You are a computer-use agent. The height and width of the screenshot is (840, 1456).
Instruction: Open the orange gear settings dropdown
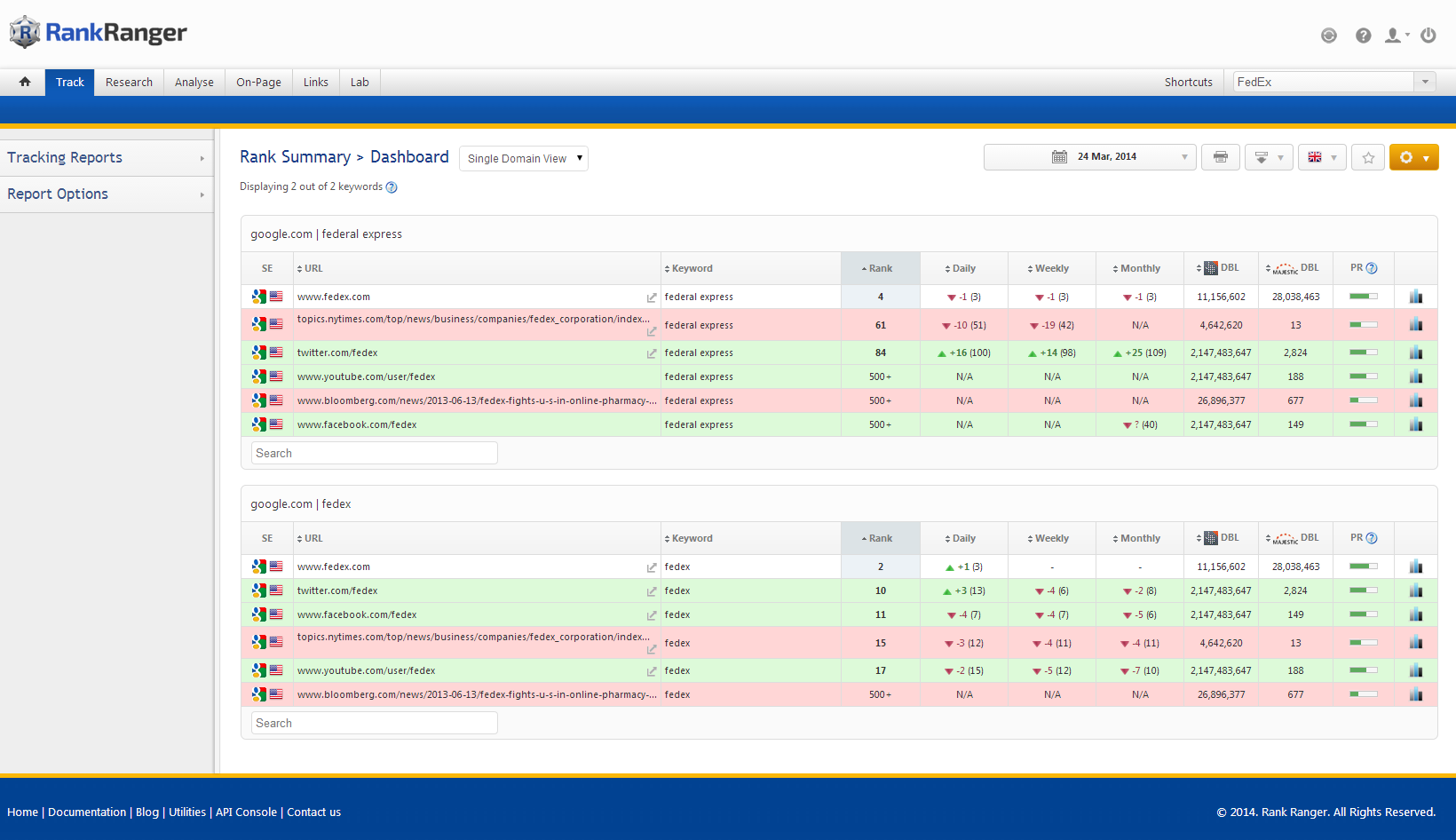(1413, 157)
